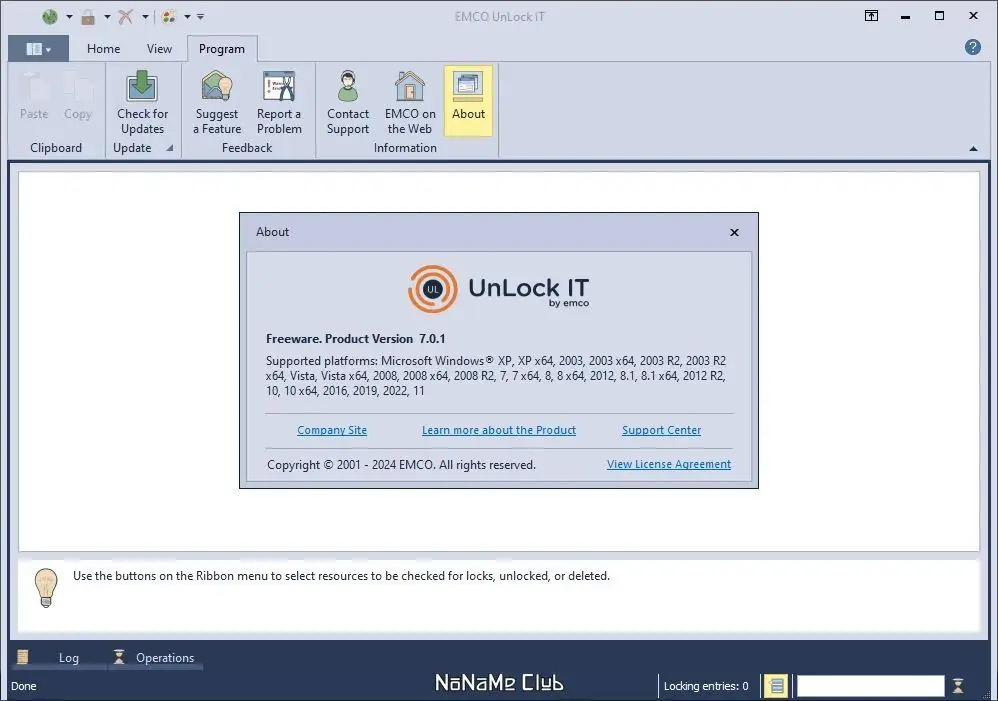Click the hourglass icon at status bar end
The height and width of the screenshot is (701, 998).
(x=958, y=686)
